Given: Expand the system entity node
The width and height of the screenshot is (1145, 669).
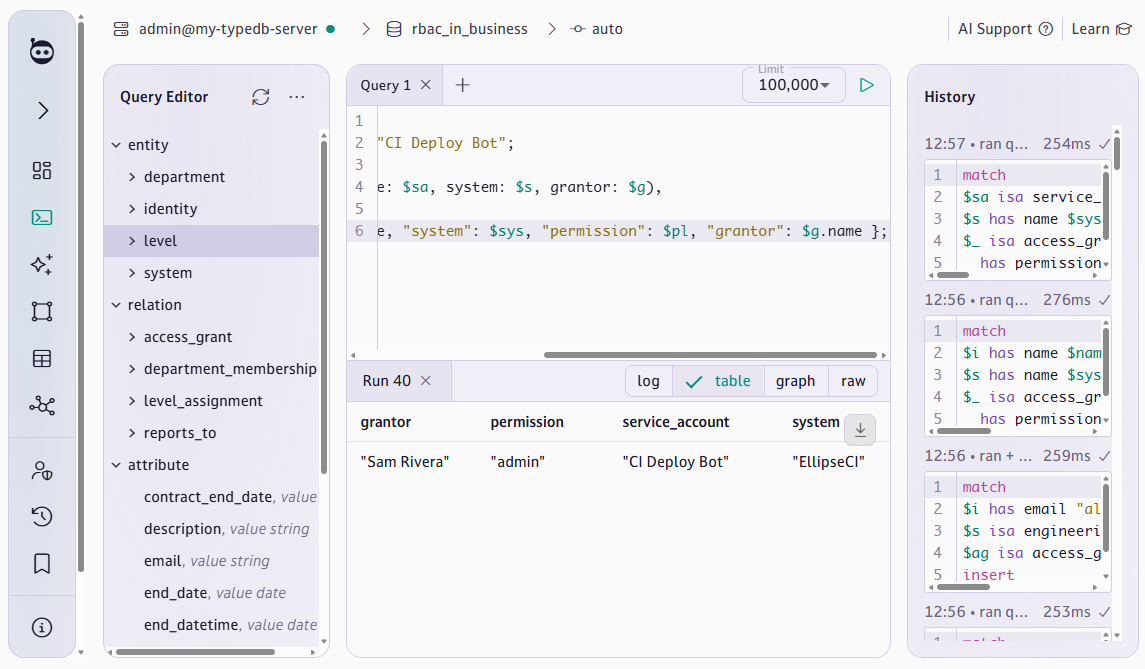Looking at the screenshot, I should pyautogui.click(x=132, y=273).
